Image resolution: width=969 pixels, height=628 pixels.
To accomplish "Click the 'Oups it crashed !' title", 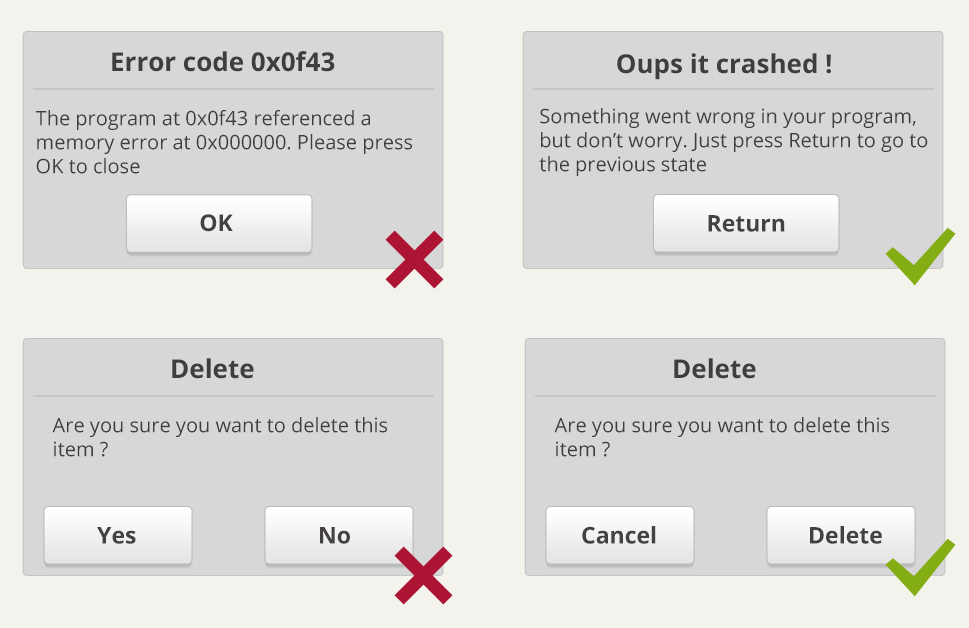I will coord(724,64).
